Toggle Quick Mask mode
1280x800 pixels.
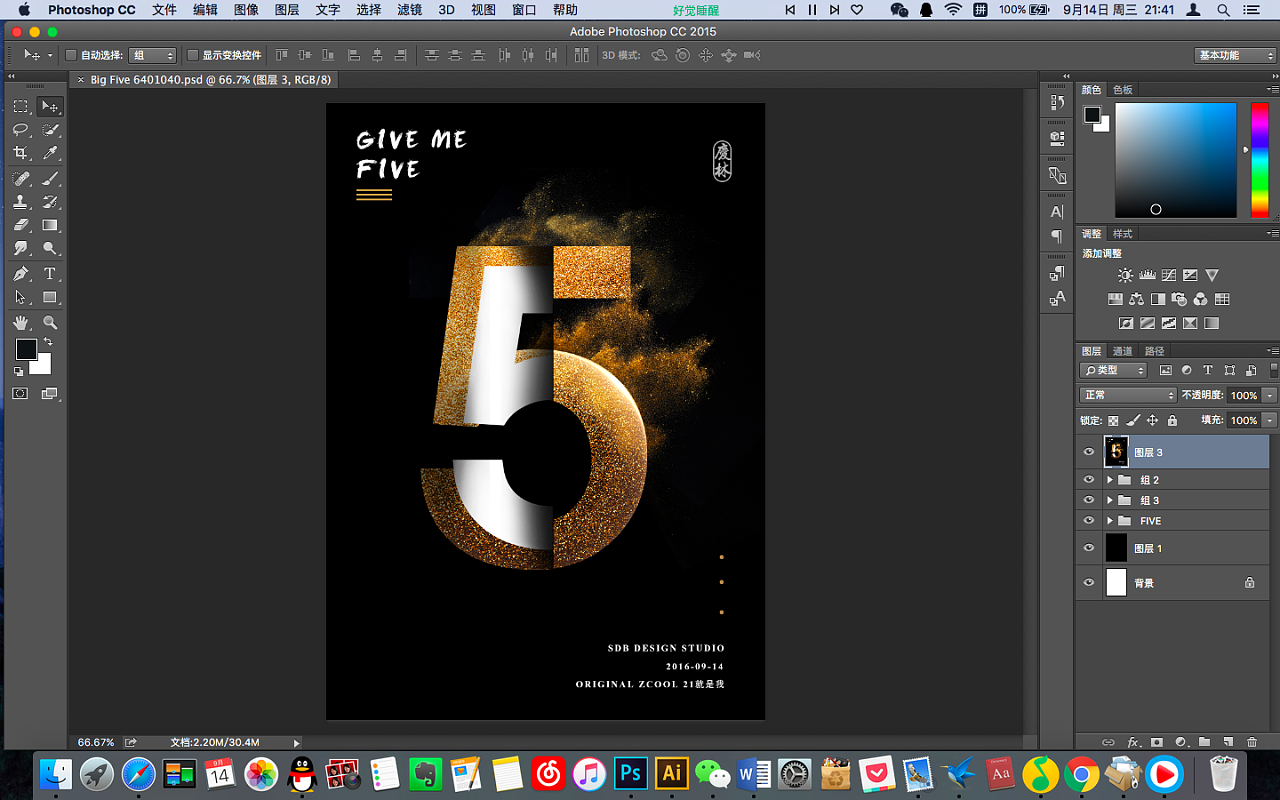tap(20, 394)
